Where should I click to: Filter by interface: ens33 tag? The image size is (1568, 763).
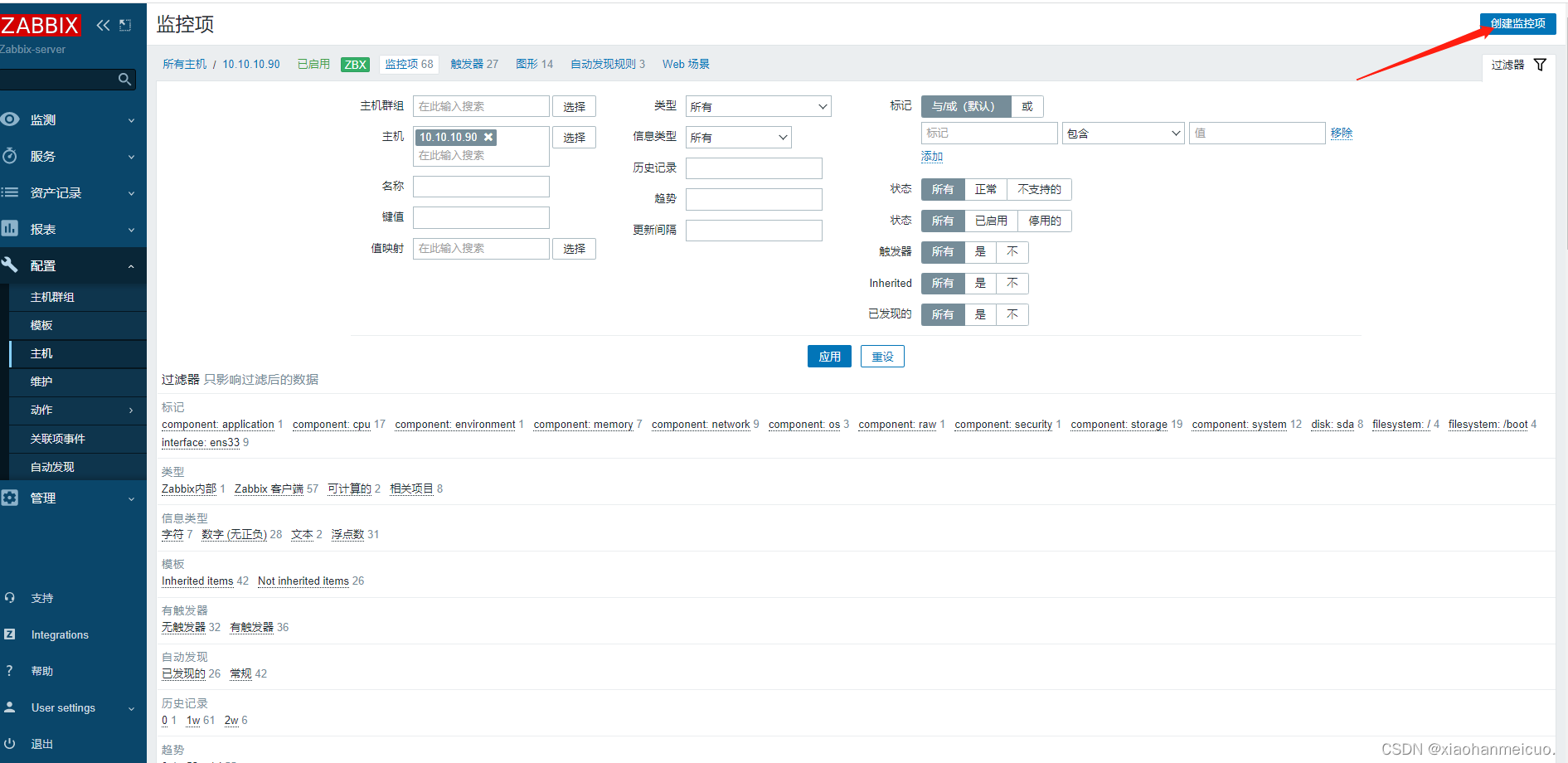[201, 442]
